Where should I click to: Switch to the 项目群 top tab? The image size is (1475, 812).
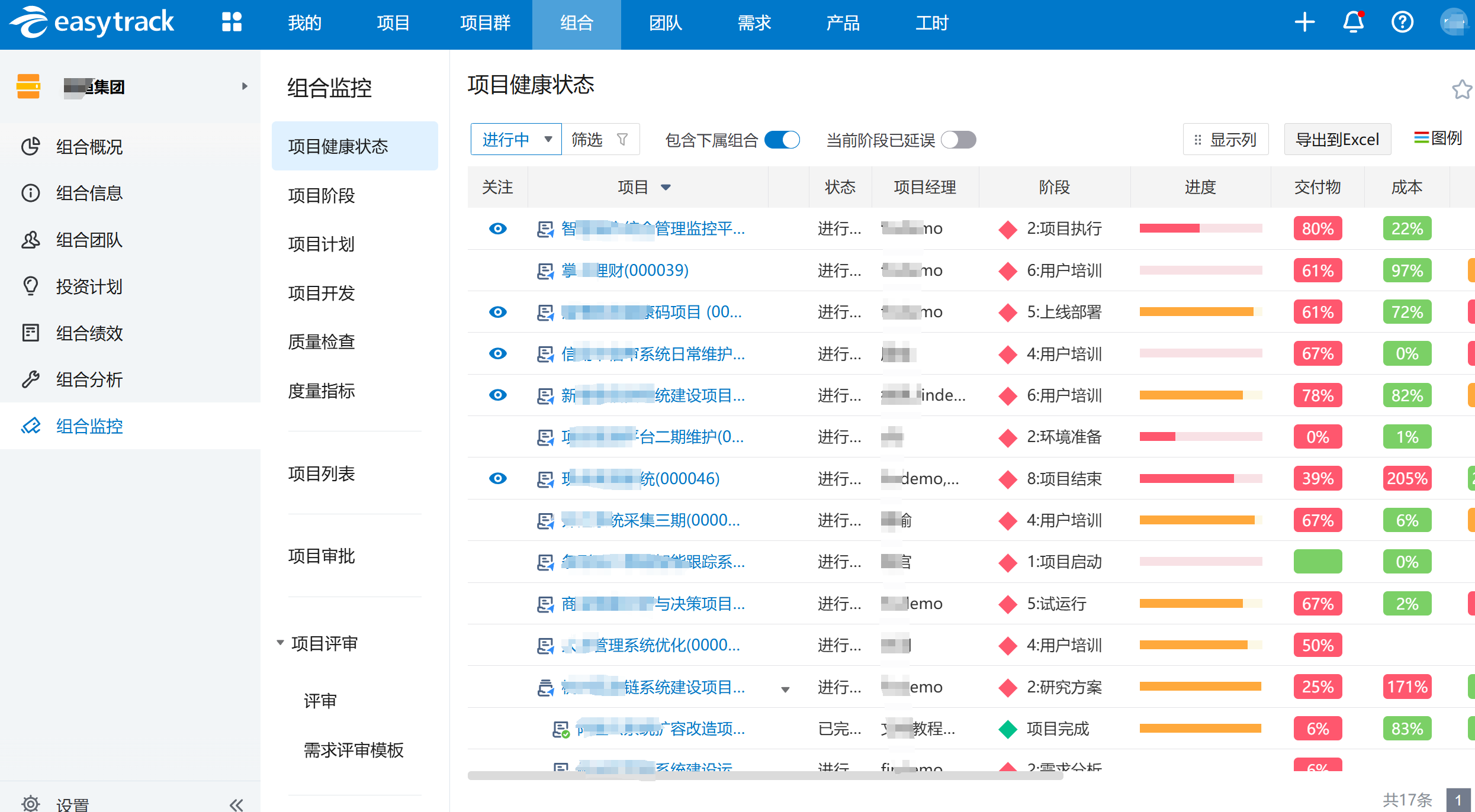point(485,24)
